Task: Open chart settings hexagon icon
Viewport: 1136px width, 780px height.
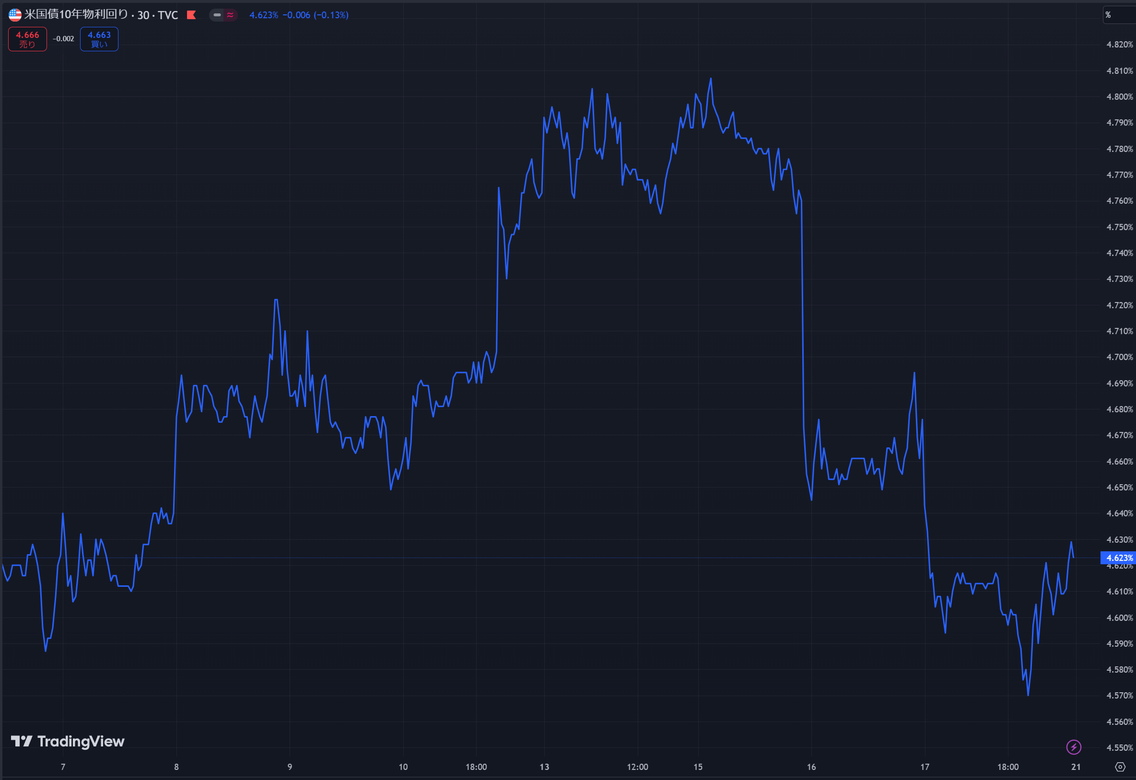Action: pyautogui.click(x=1120, y=767)
